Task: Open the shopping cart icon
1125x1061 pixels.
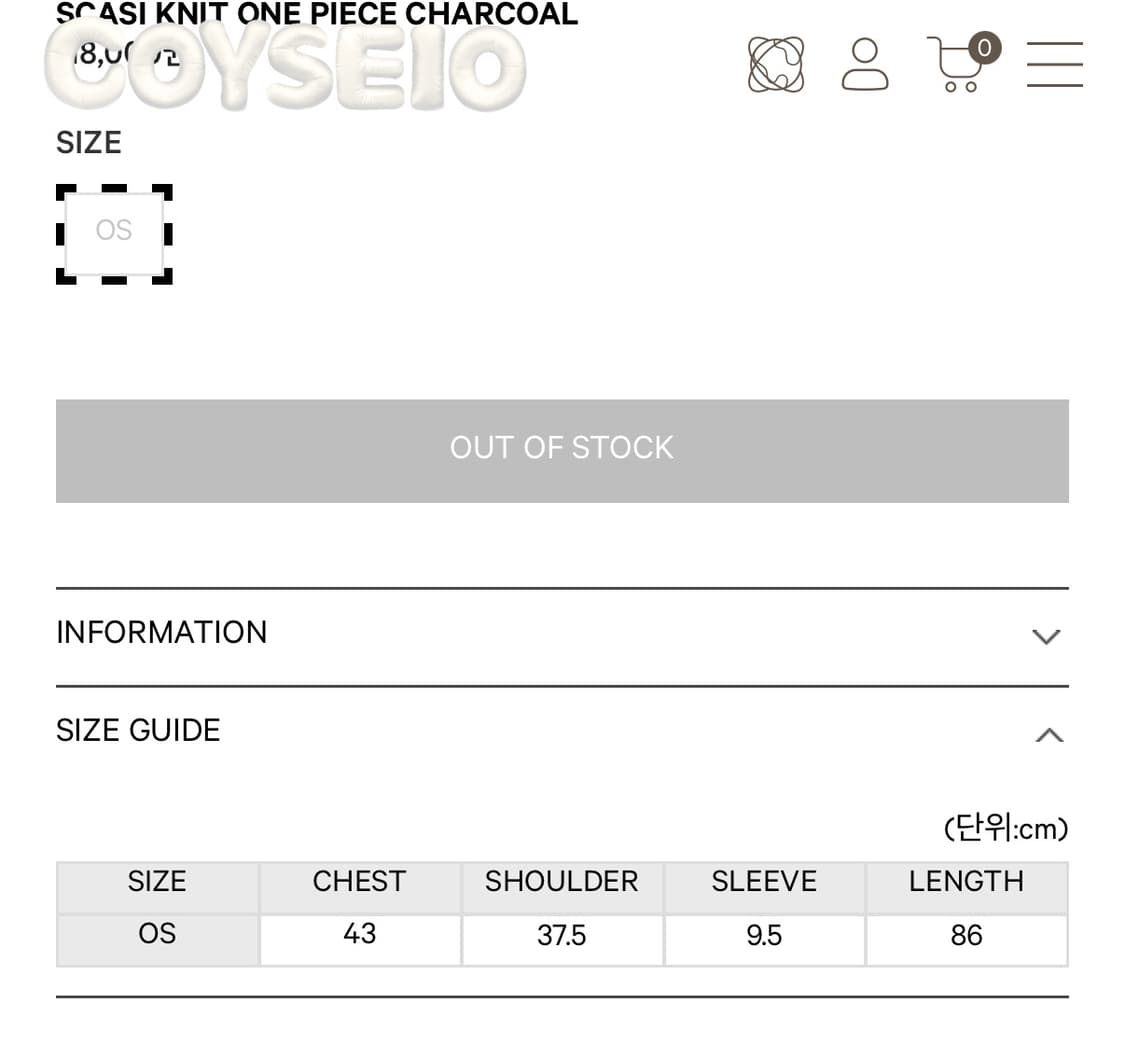Action: (955, 68)
